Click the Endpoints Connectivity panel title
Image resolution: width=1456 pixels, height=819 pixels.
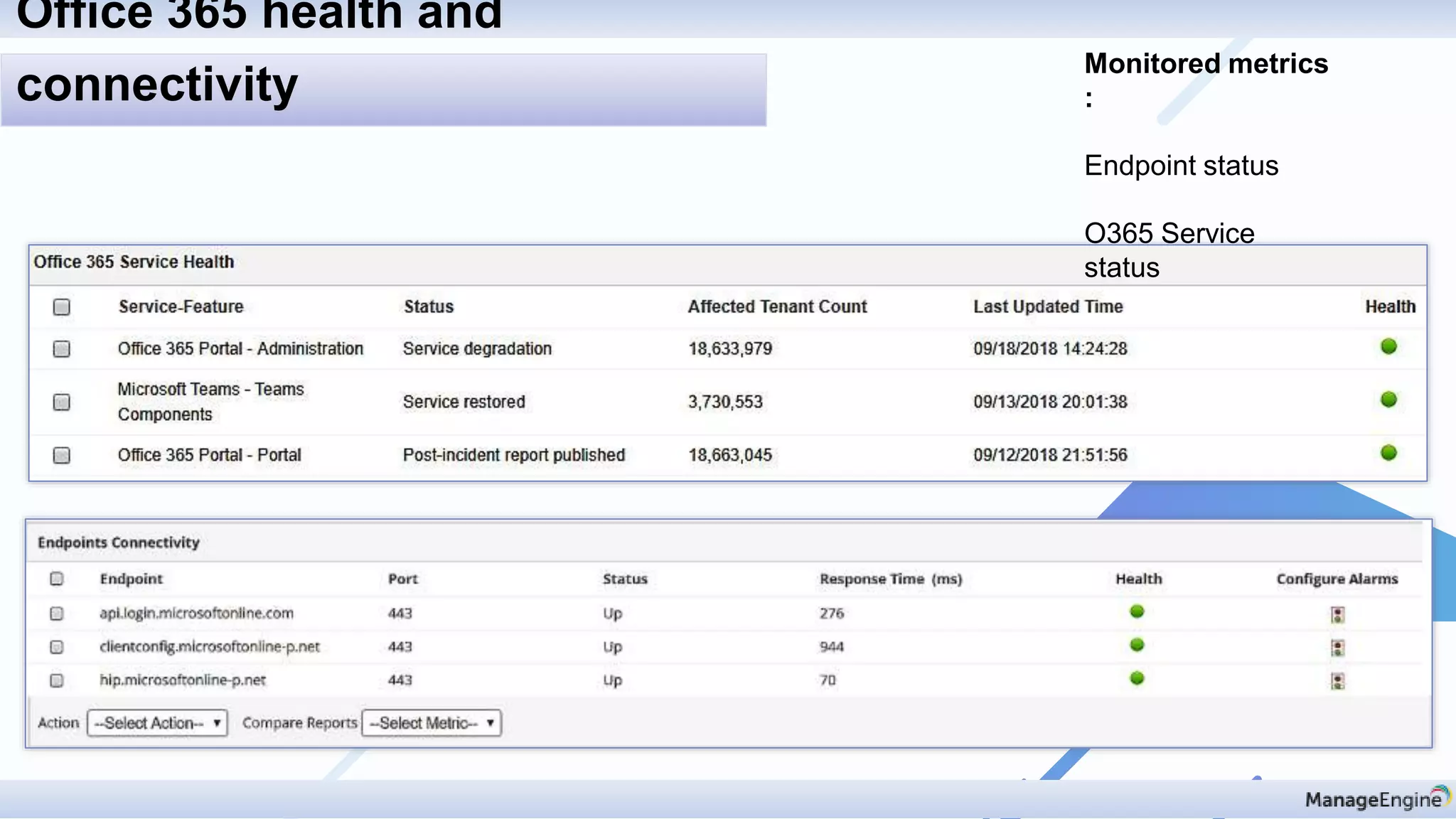tap(119, 542)
